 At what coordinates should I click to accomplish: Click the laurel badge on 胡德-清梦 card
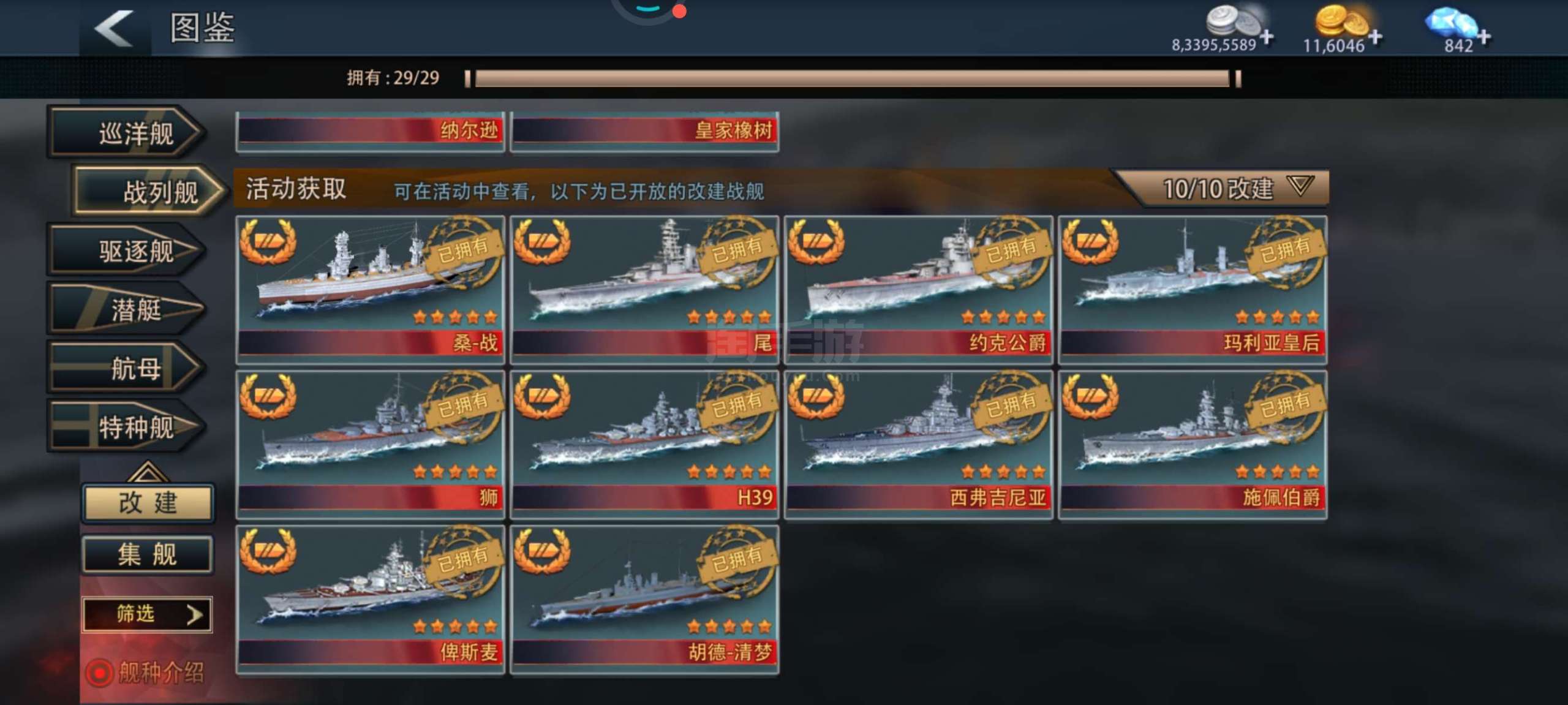pyautogui.click(x=542, y=551)
